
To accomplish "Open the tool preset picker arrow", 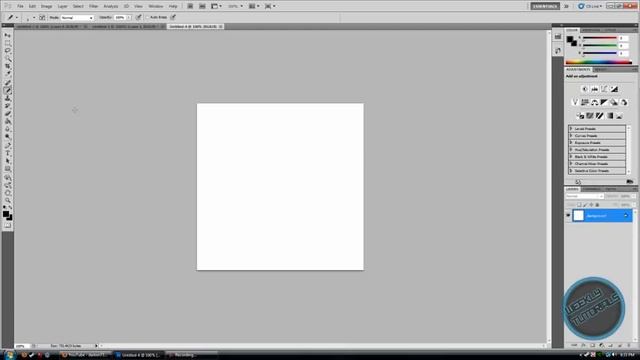I will click(x=16, y=18).
